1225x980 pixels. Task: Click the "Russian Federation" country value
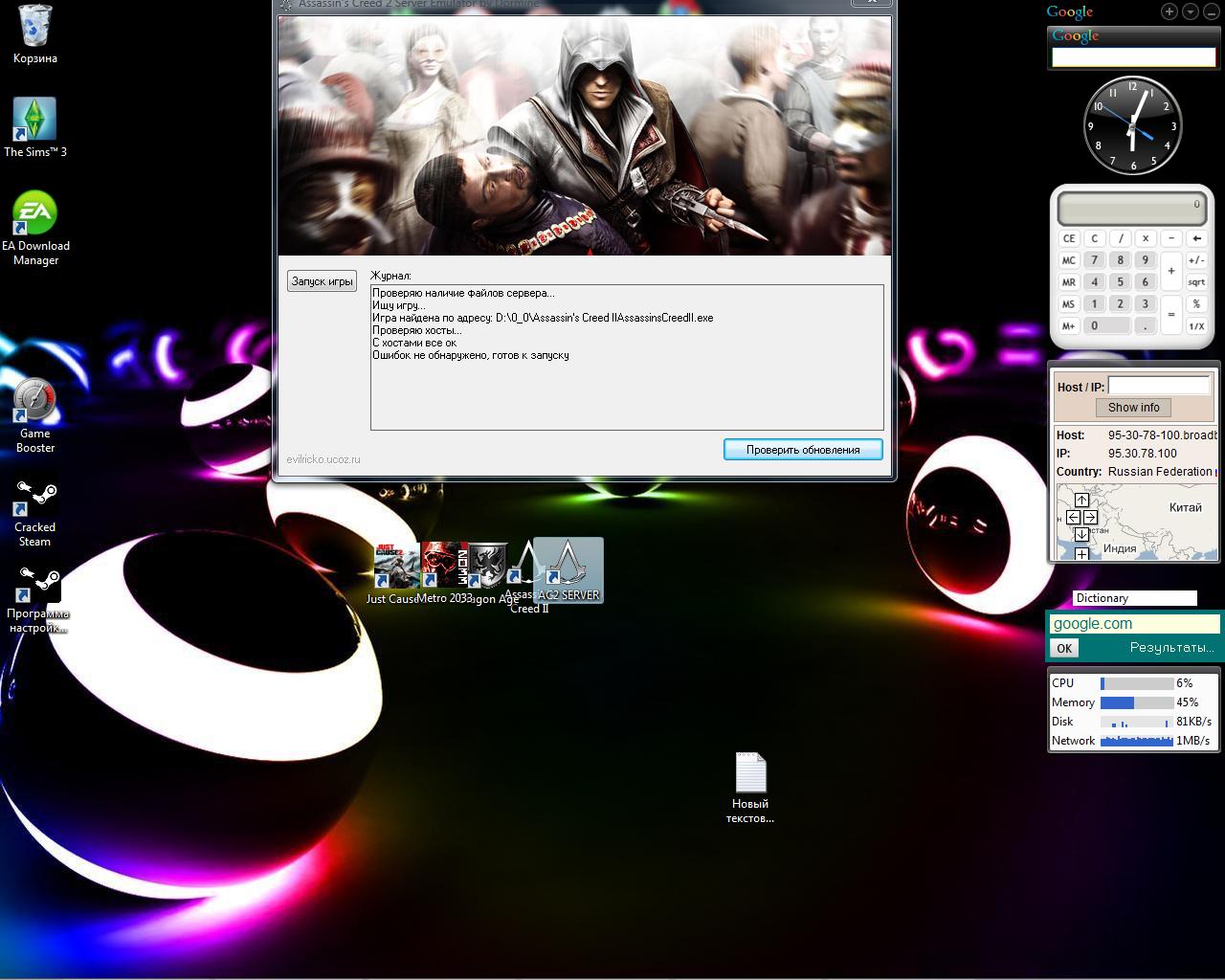[1160, 472]
